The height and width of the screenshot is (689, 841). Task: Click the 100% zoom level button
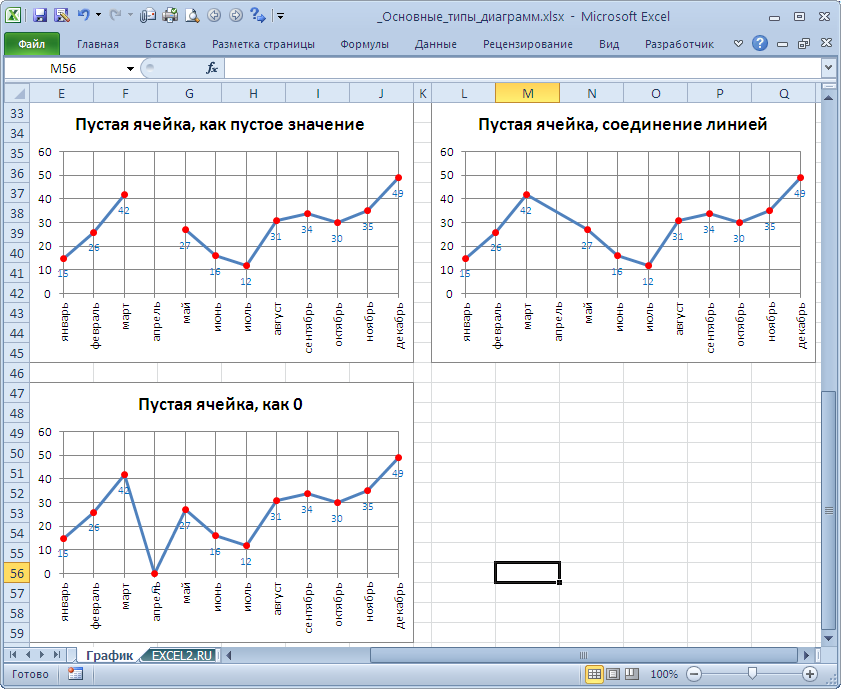664,674
